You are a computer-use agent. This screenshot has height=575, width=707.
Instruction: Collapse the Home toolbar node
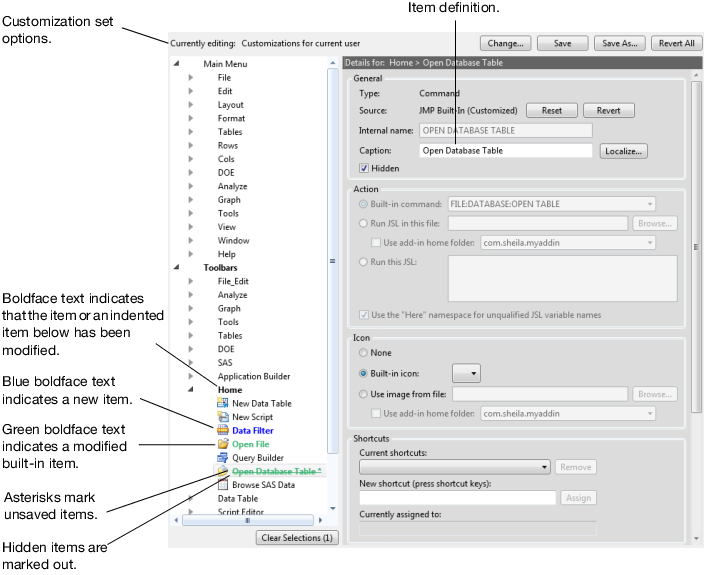pos(190,390)
